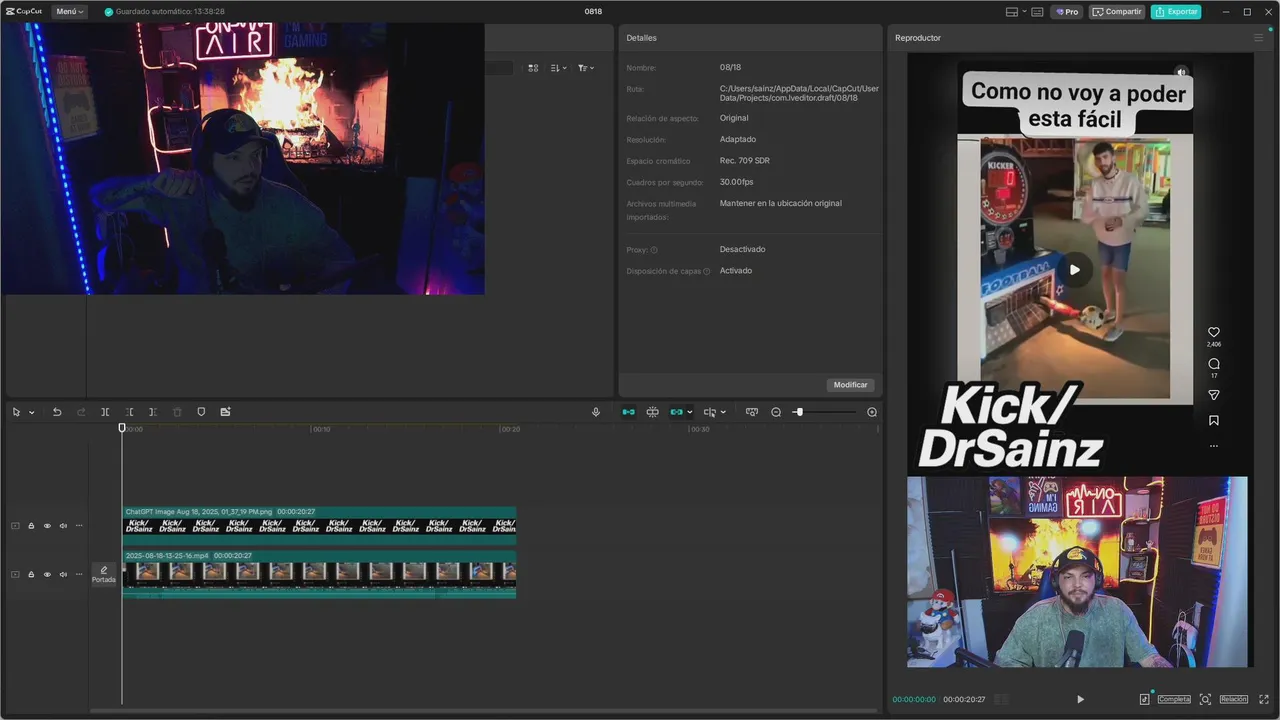
Task: Open more options for main video track
Action: [x=79, y=574]
